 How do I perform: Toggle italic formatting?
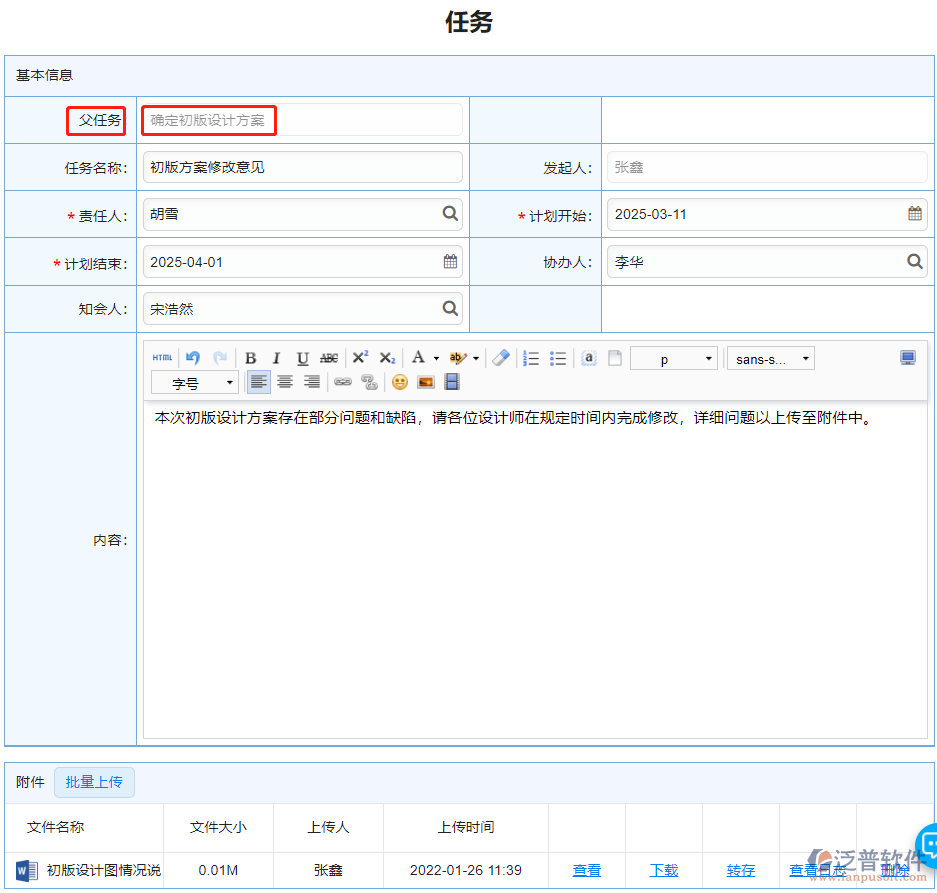(x=276, y=357)
